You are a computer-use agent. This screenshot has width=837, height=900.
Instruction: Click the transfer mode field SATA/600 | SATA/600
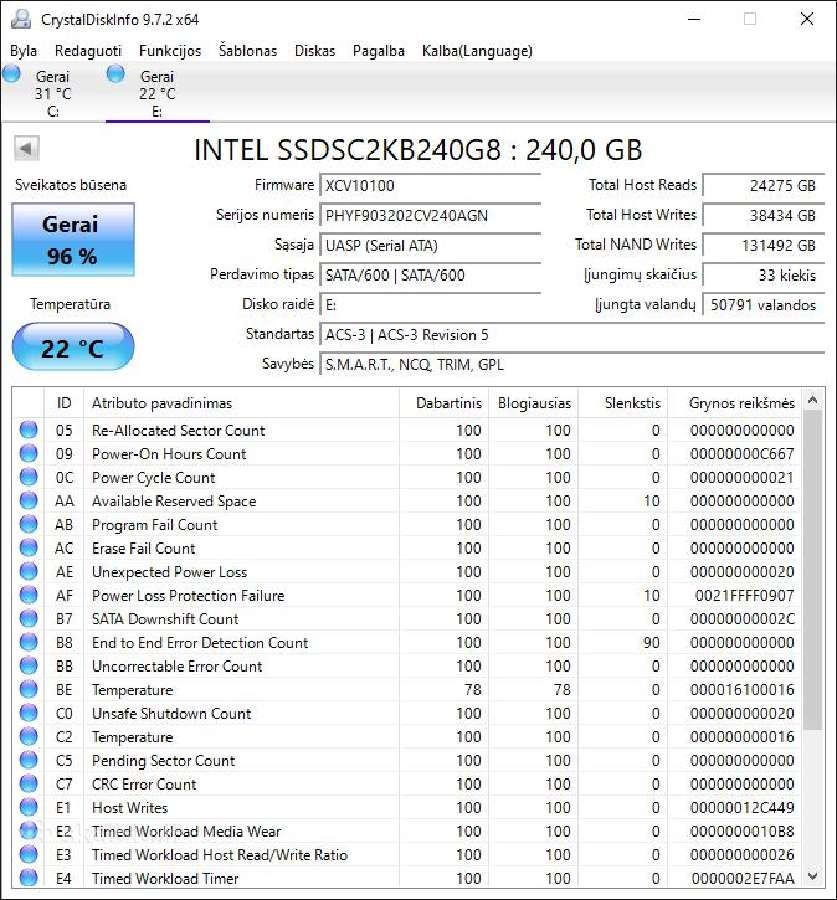[x=430, y=275]
